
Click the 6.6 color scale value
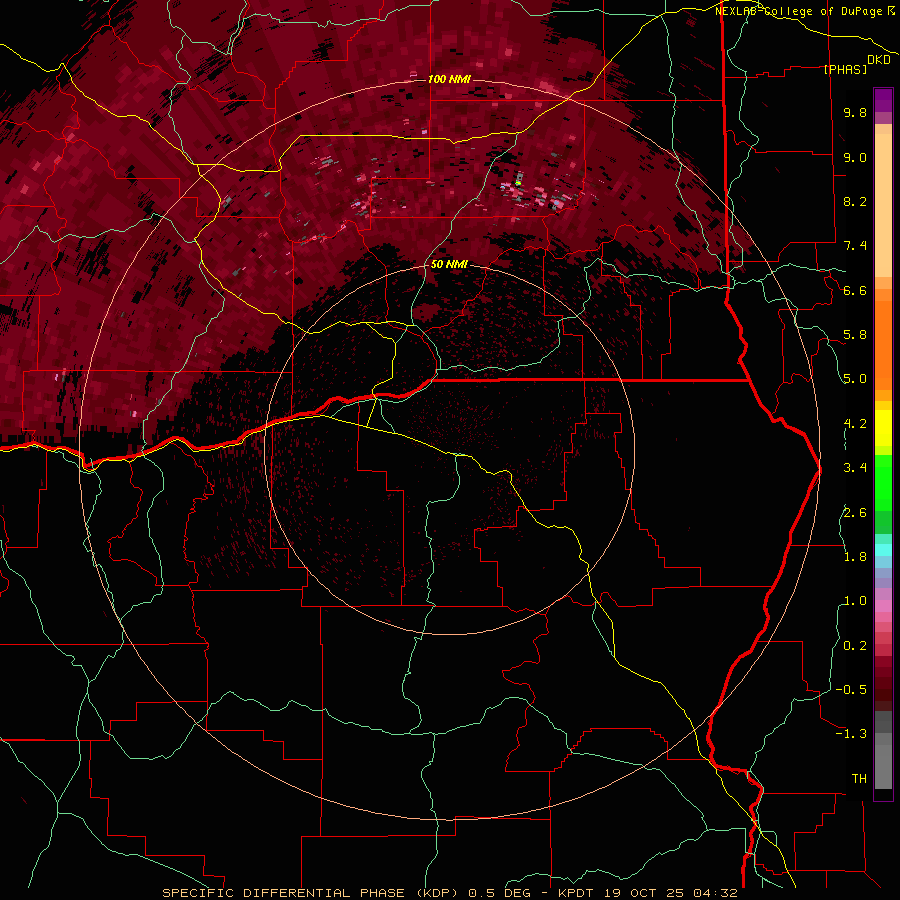pyautogui.click(x=855, y=290)
